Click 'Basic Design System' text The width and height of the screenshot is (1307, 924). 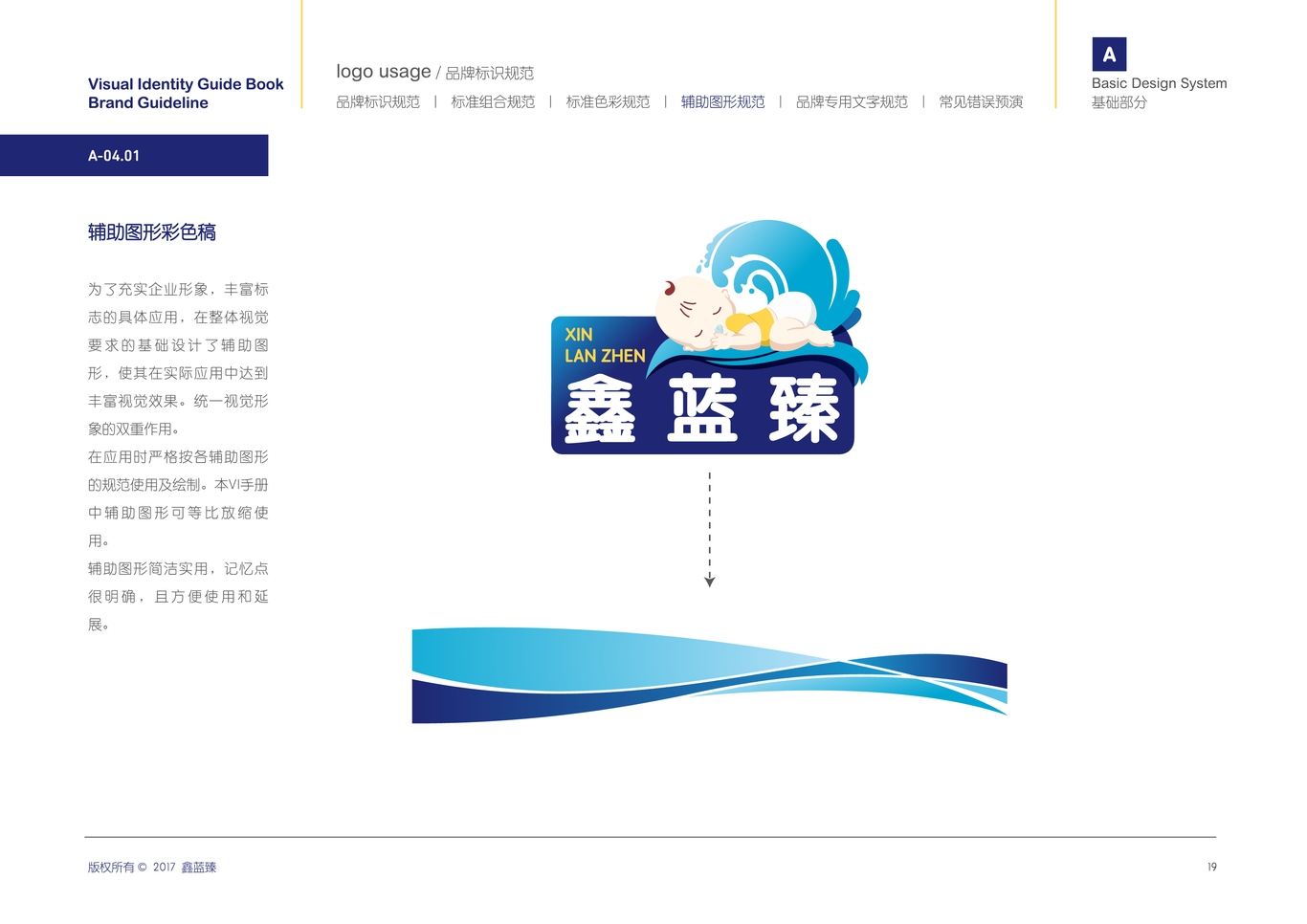pos(1159,83)
